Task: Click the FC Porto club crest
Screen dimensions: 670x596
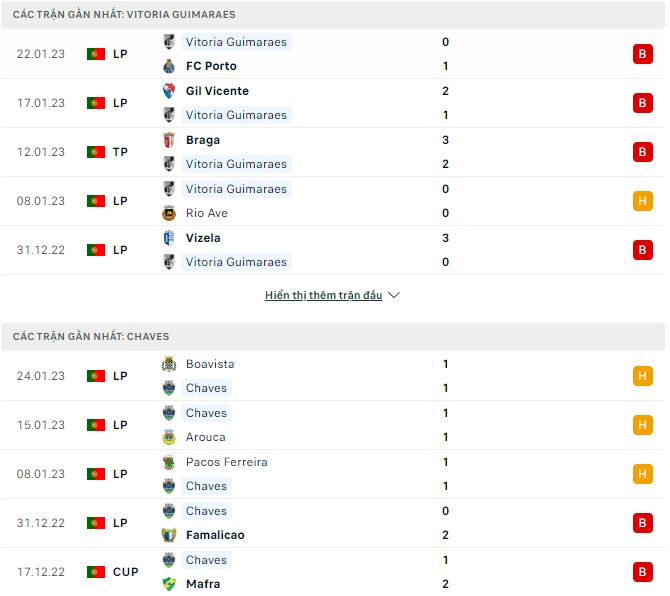Action: pyautogui.click(x=169, y=66)
